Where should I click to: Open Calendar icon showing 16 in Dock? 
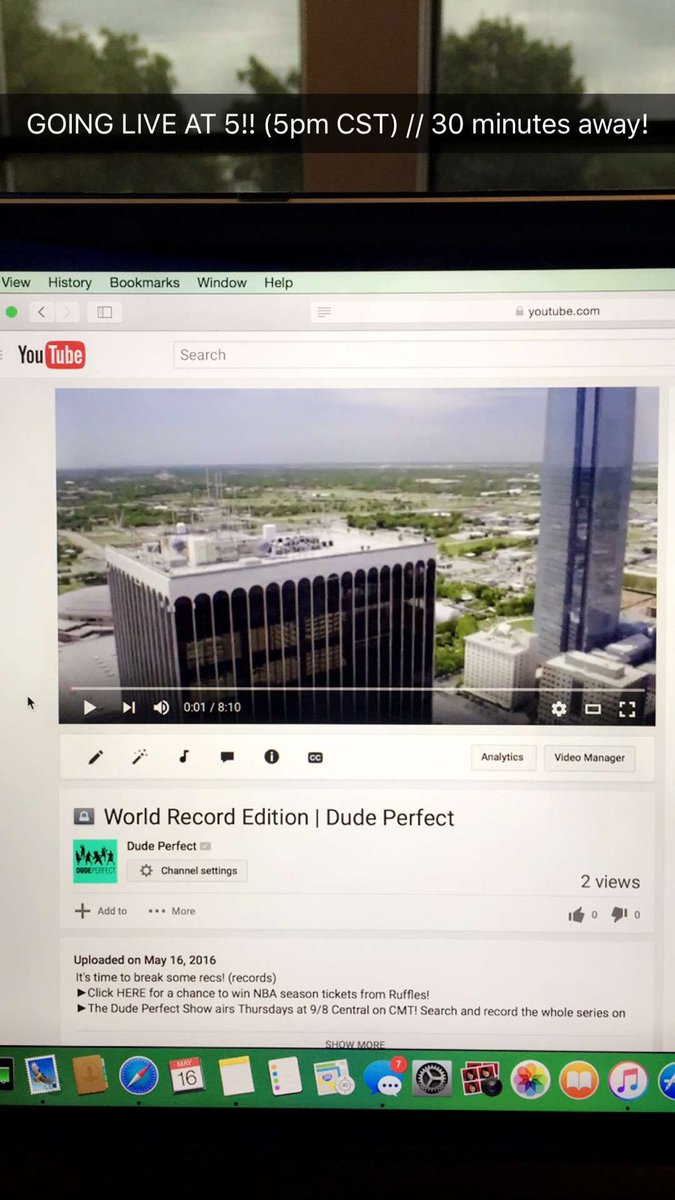pos(187,1077)
